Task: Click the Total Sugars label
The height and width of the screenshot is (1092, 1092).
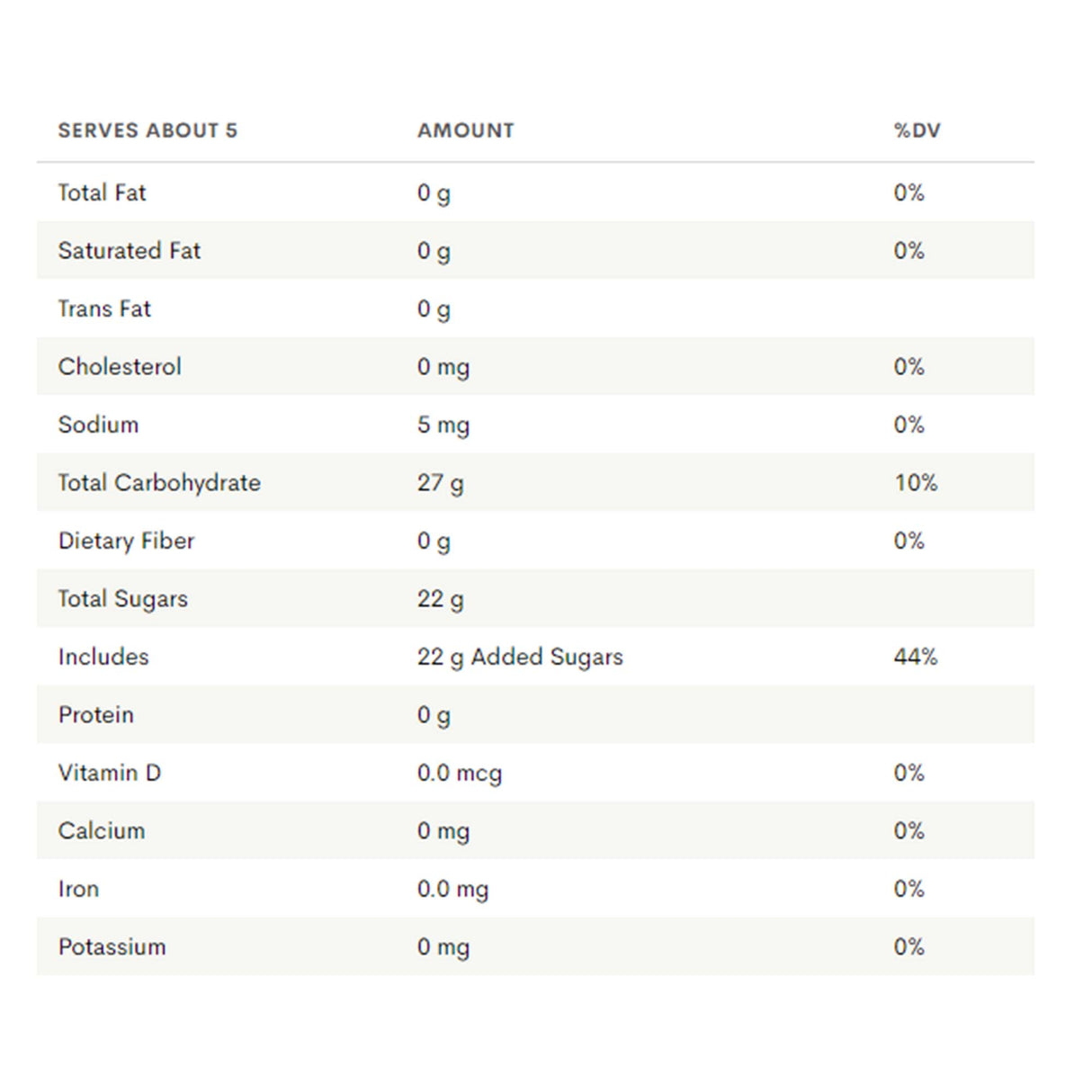Action: tap(123, 599)
